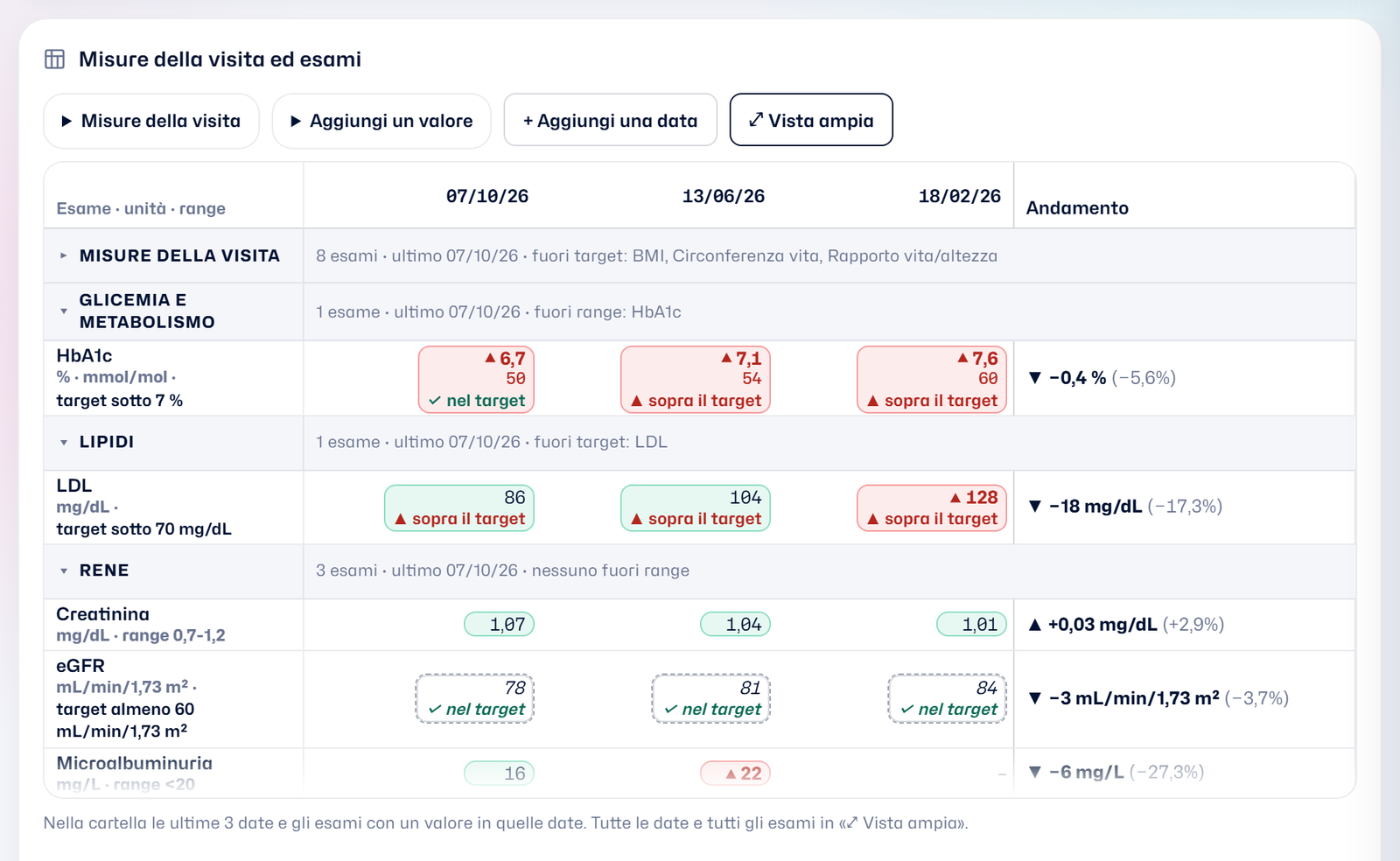Click the eGFR exam name
Viewport: 1400px width, 861px height.
coord(80,666)
